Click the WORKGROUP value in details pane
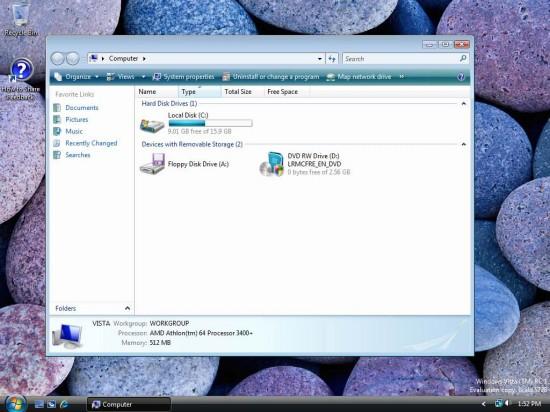 point(169,323)
